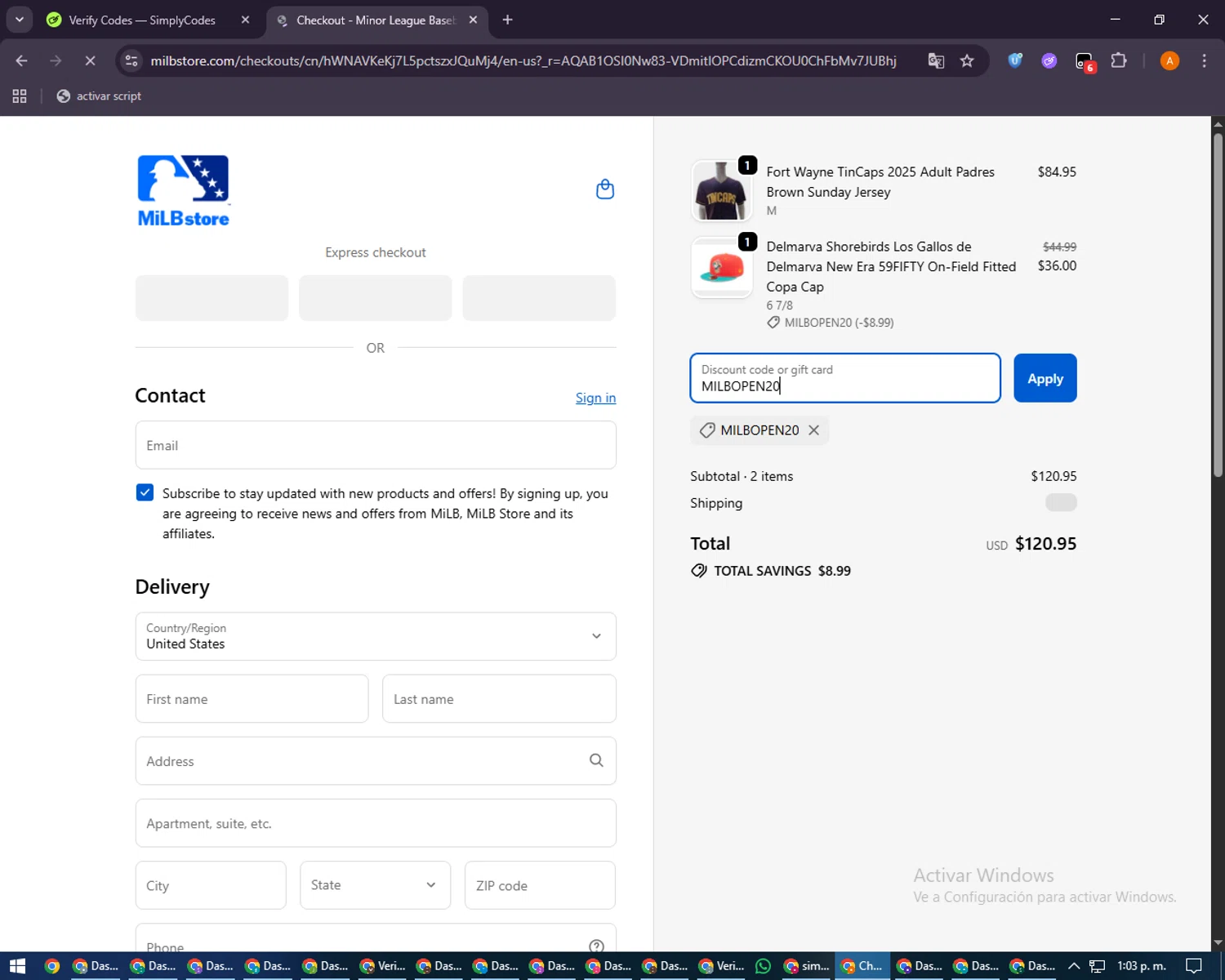The width and height of the screenshot is (1225, 980).
Task: Click the Last name field
Action: (499, 699)
